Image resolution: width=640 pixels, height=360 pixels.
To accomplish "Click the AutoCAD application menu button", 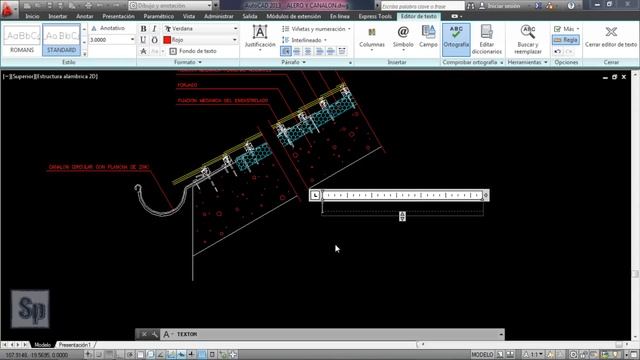I will pos(8,9).
